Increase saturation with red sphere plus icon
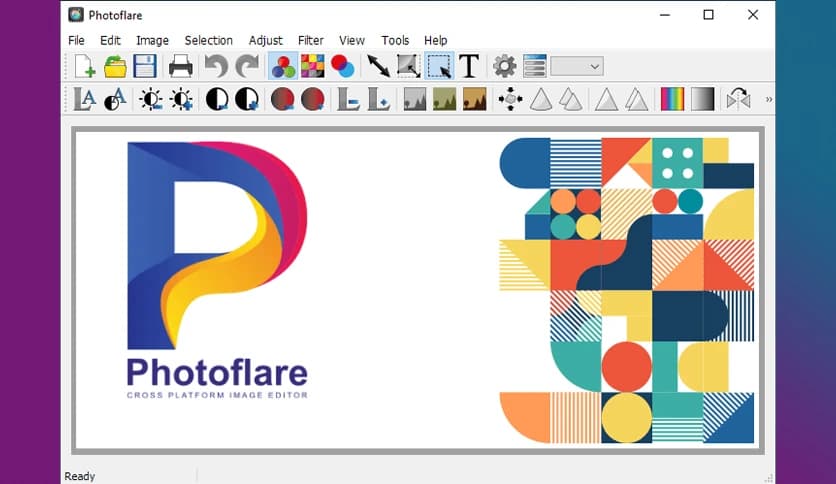This screenshot has height=484, width=836. (x=312, y=99)
